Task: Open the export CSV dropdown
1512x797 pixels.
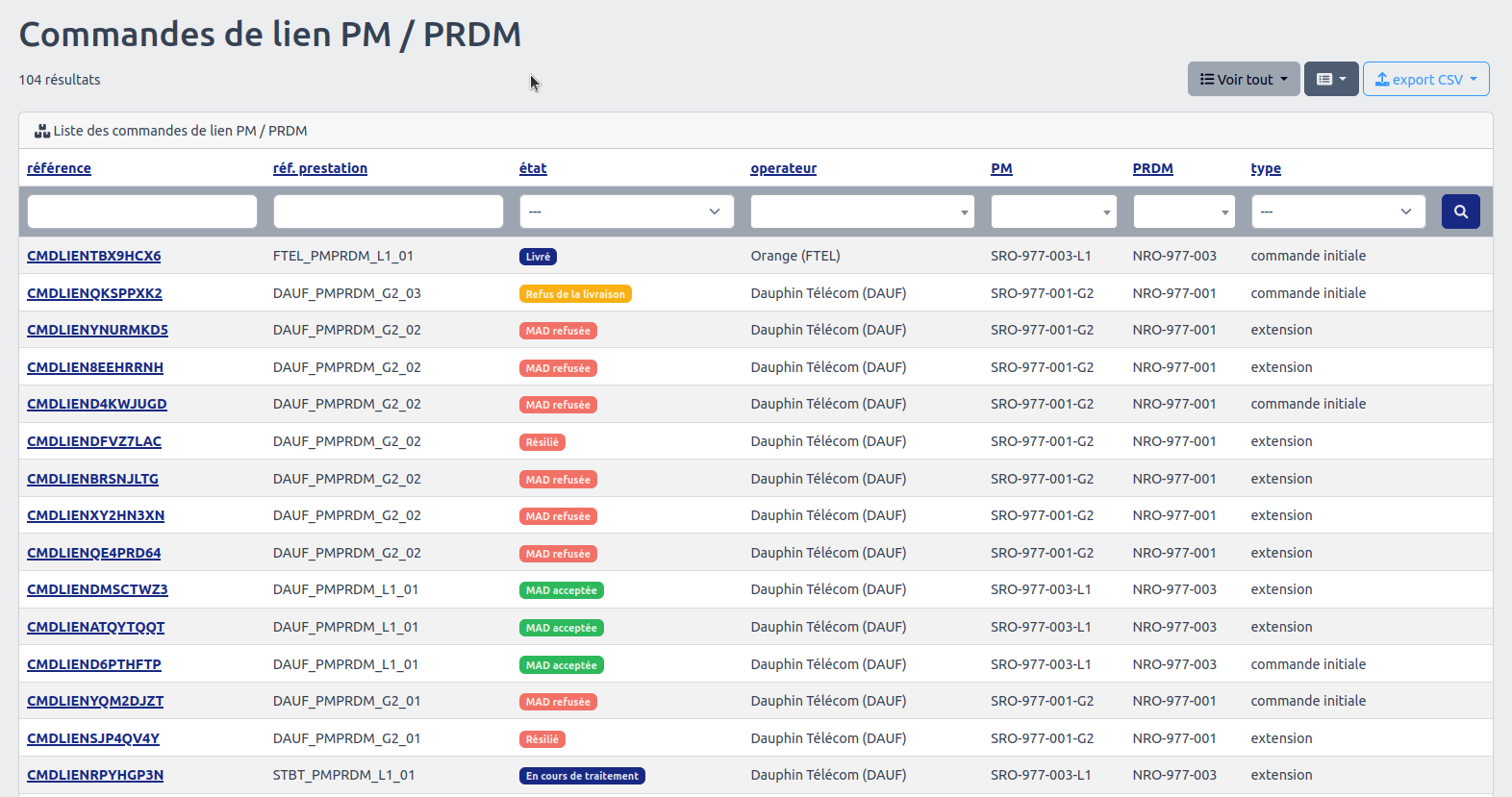Action: (x=1425, y=79)
